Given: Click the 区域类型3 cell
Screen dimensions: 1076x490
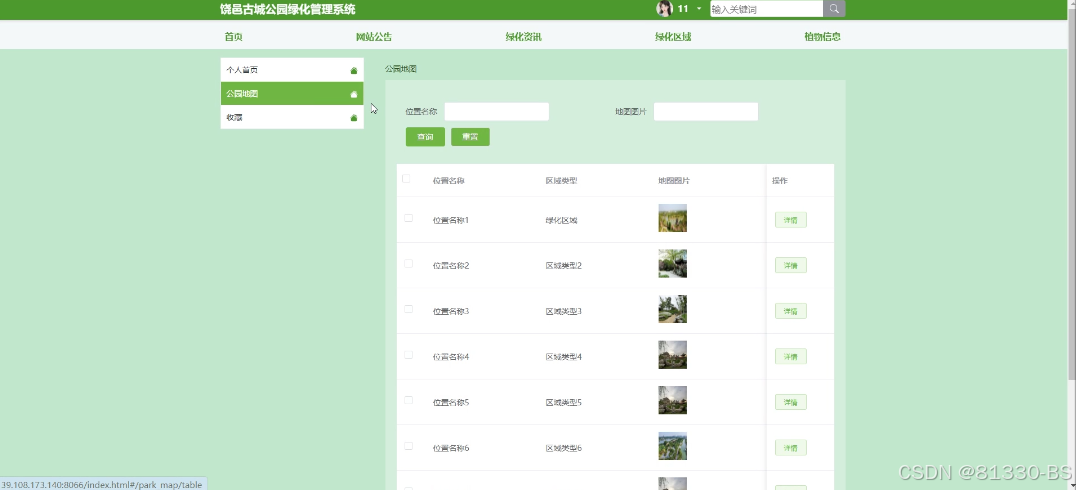Looking at the screenshot, I should [563, 312].
